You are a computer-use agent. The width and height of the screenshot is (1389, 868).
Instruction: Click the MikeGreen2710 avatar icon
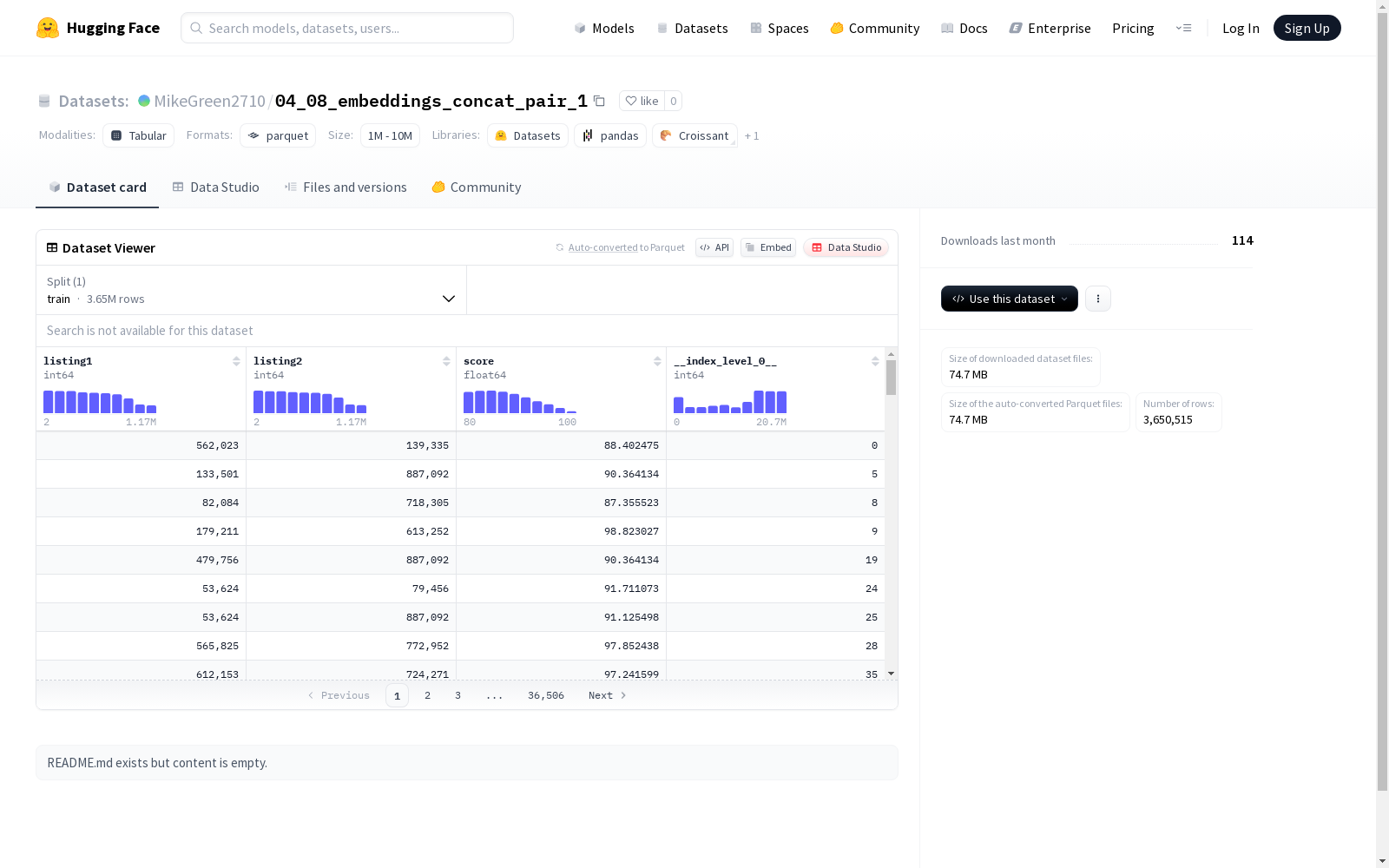point(144,101)
